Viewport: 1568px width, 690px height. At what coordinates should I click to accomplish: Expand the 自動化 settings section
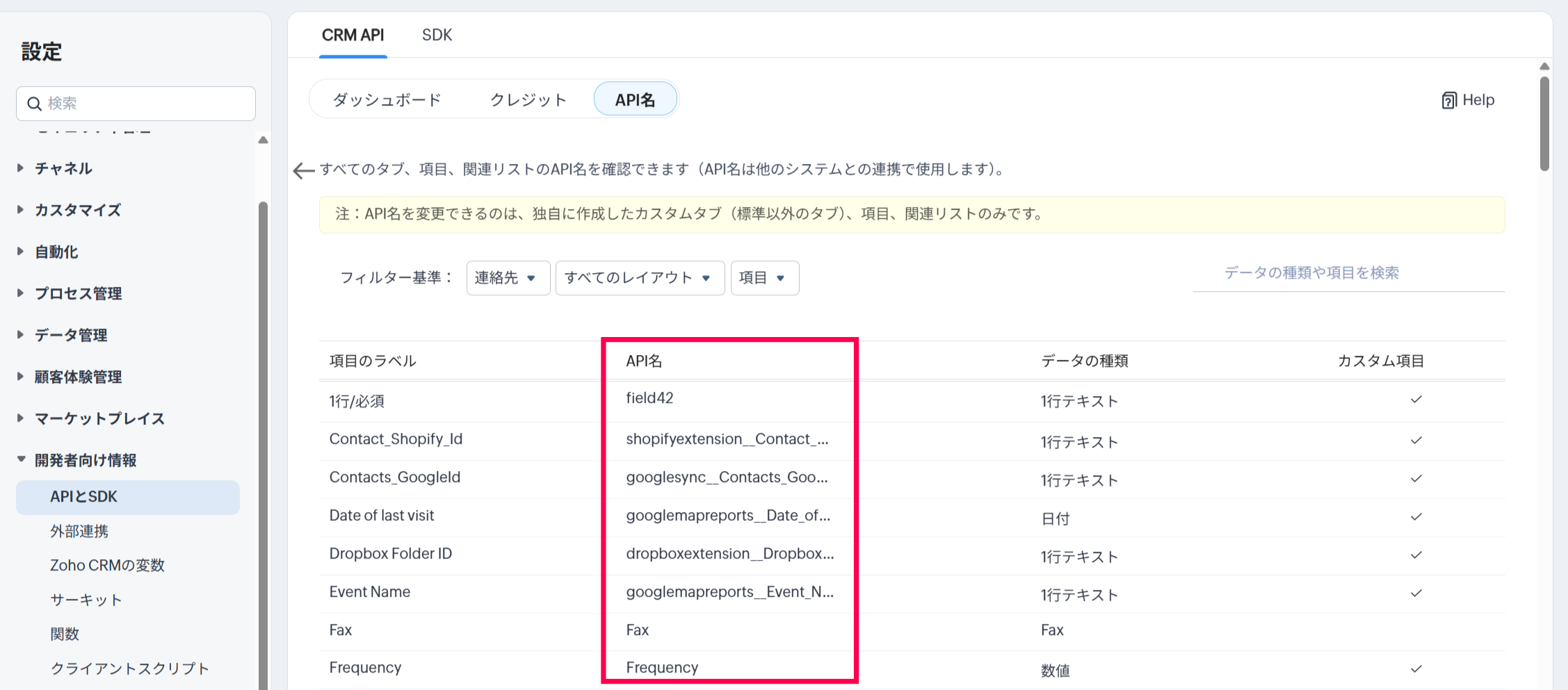tap(56, 252)
